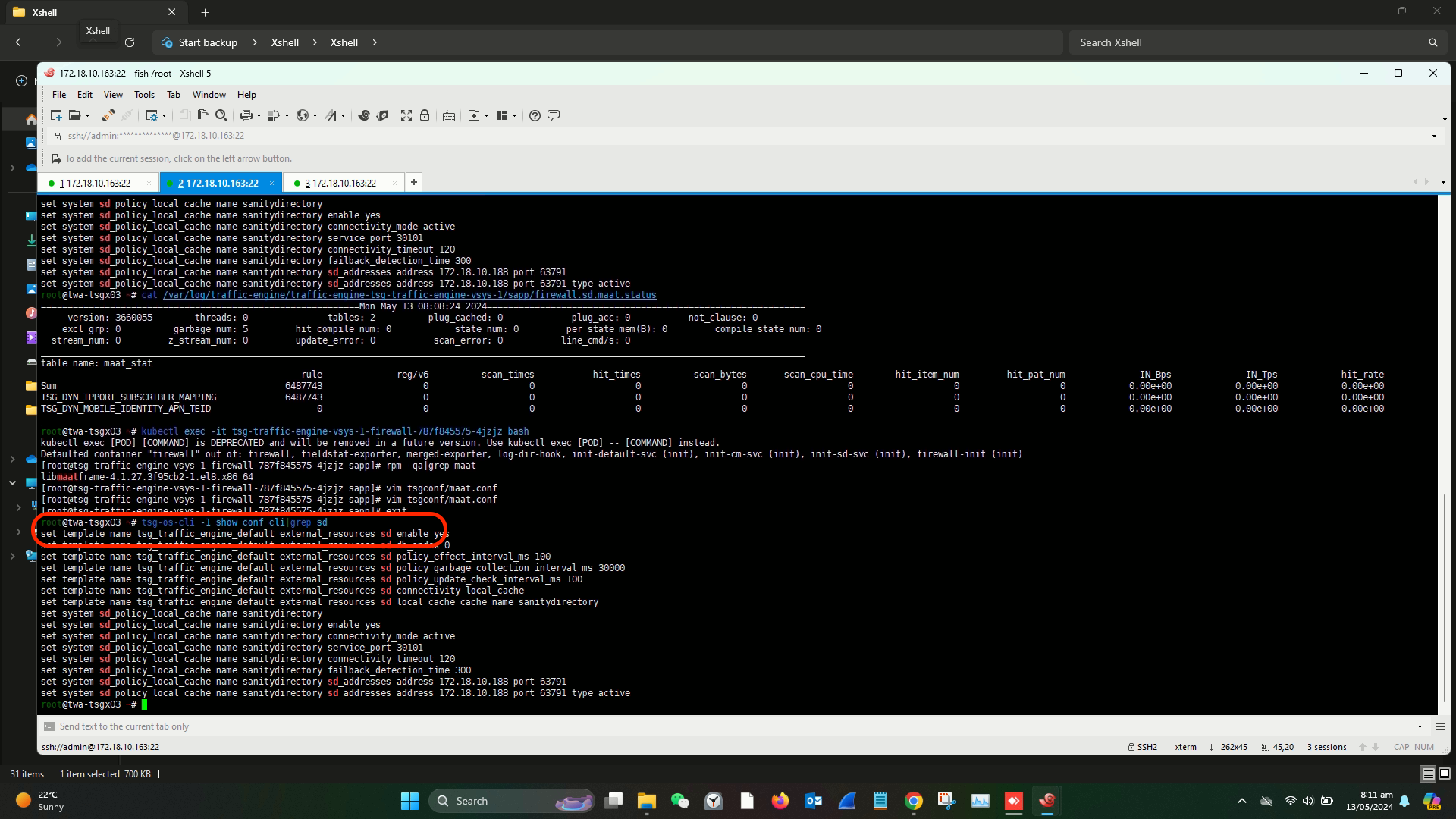Open compose bar options menu icon

click(x=1440, y=726)
